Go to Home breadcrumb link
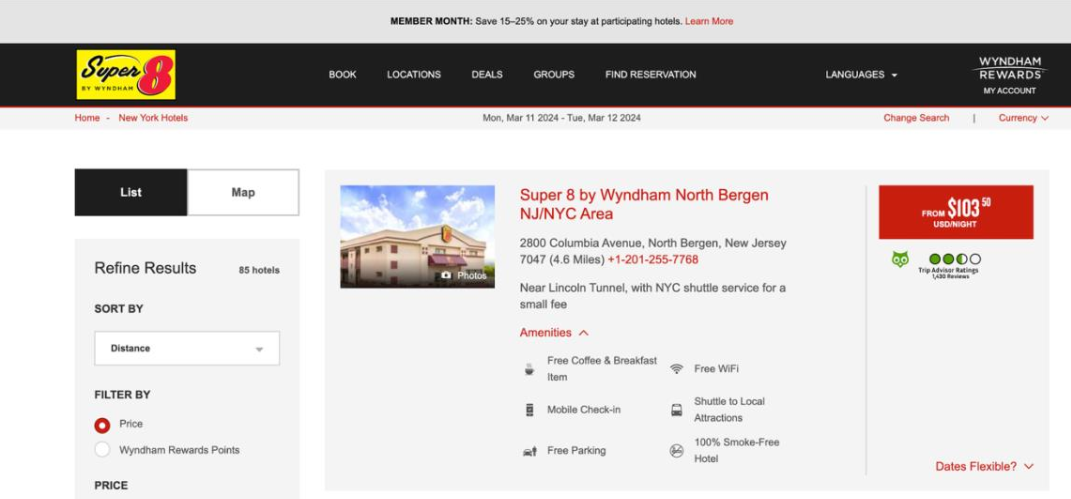Image resolution: width=1071 pixels, height=499 pixels. click(x=87, y=118)
